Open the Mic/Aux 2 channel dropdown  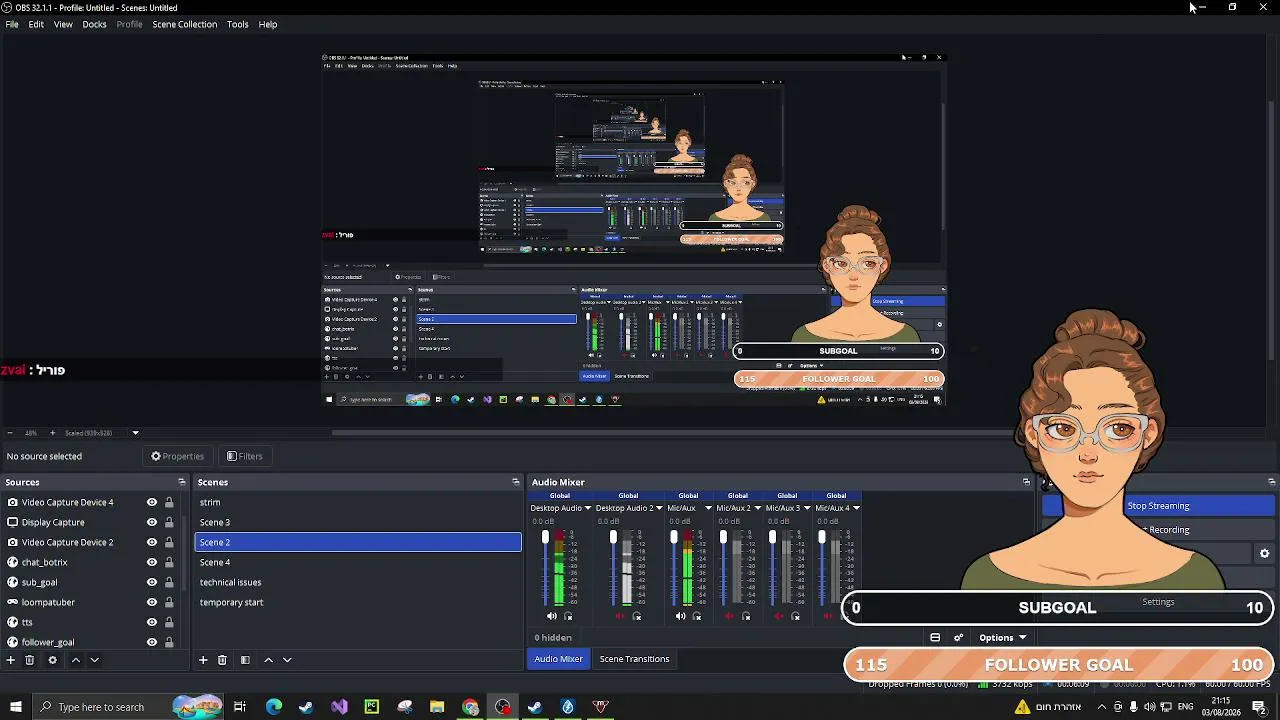(x=757, y=508)
